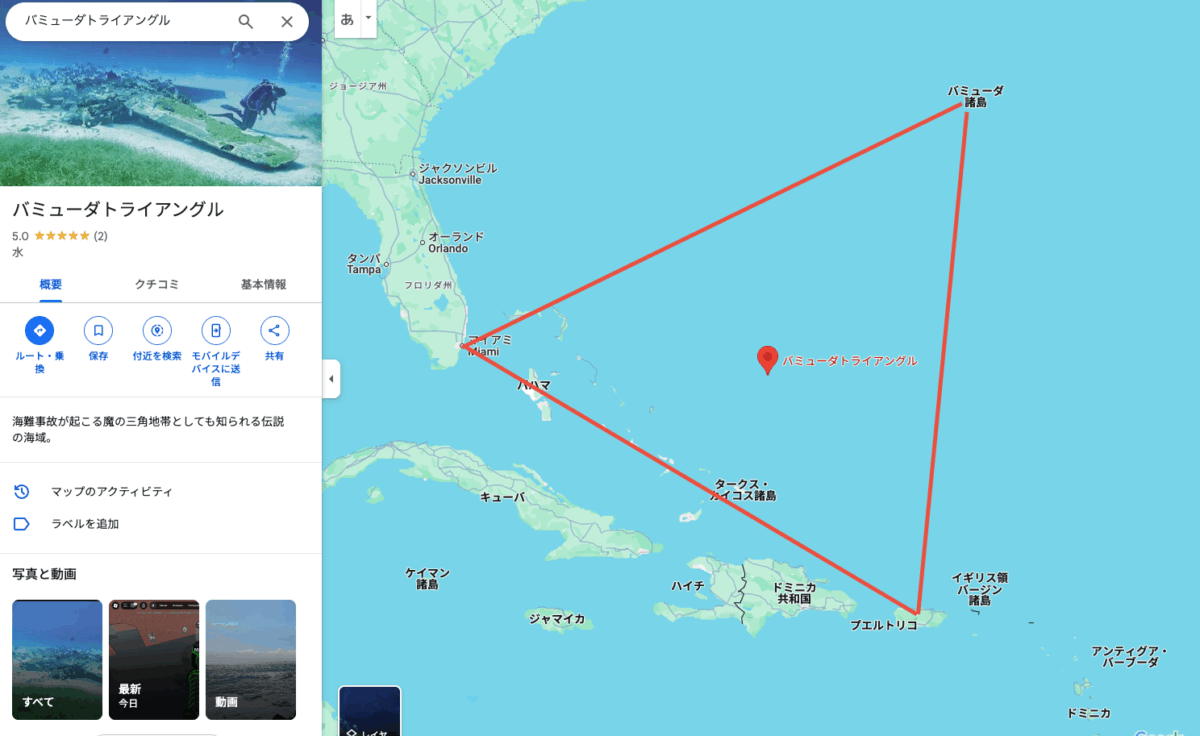Share the place with 共有 icon
Viewport: 1200px width, 736px height.
[274, 330]
